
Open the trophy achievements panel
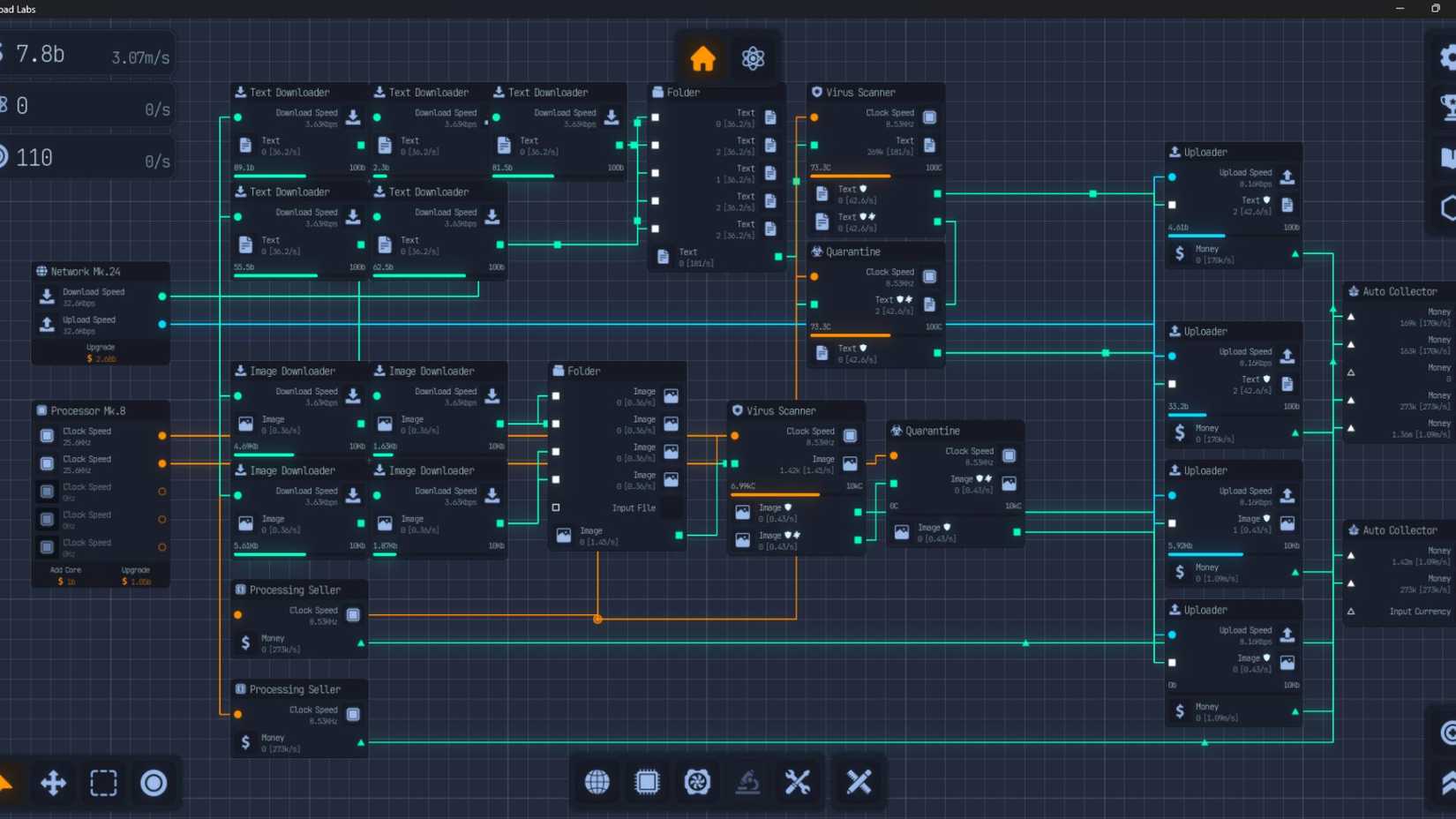tap(1447, 108)
